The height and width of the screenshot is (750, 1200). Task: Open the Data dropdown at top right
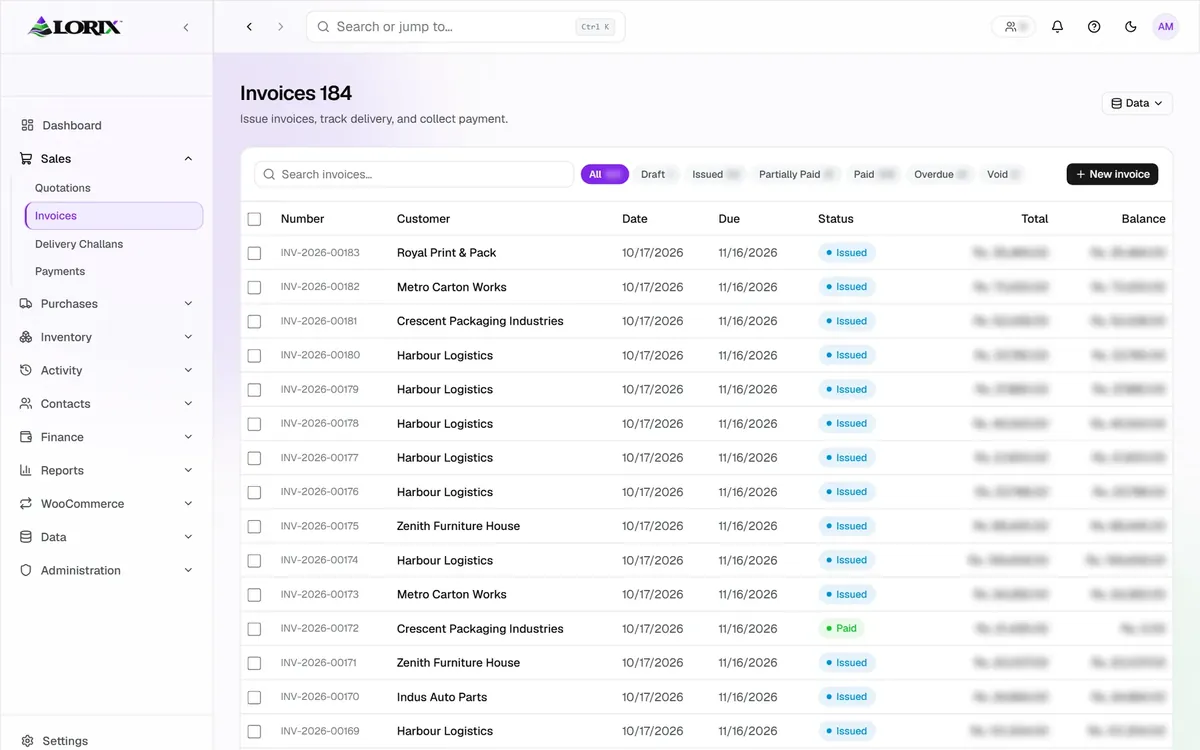[1137, 103]
